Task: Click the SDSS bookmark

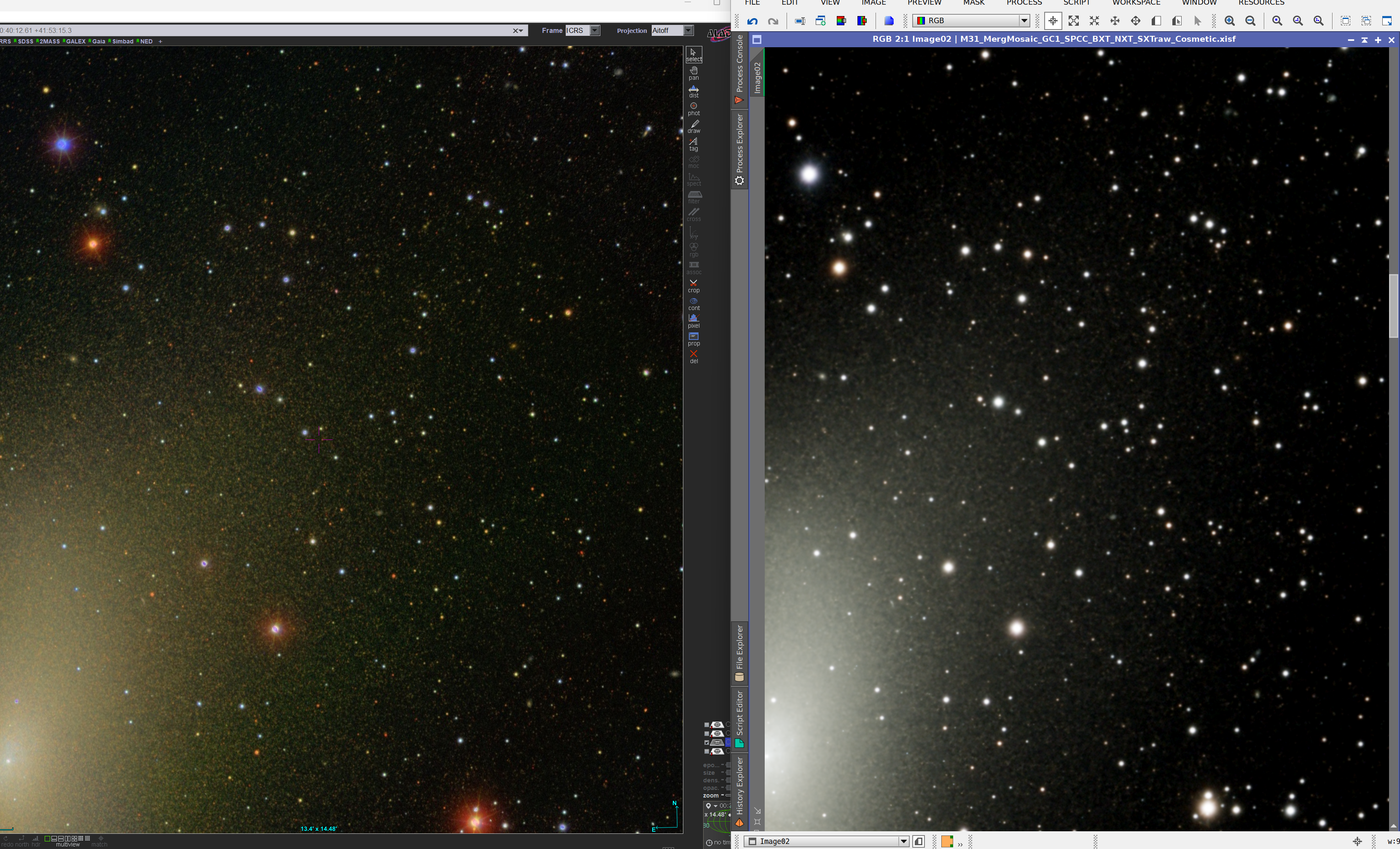Action: 24,41
